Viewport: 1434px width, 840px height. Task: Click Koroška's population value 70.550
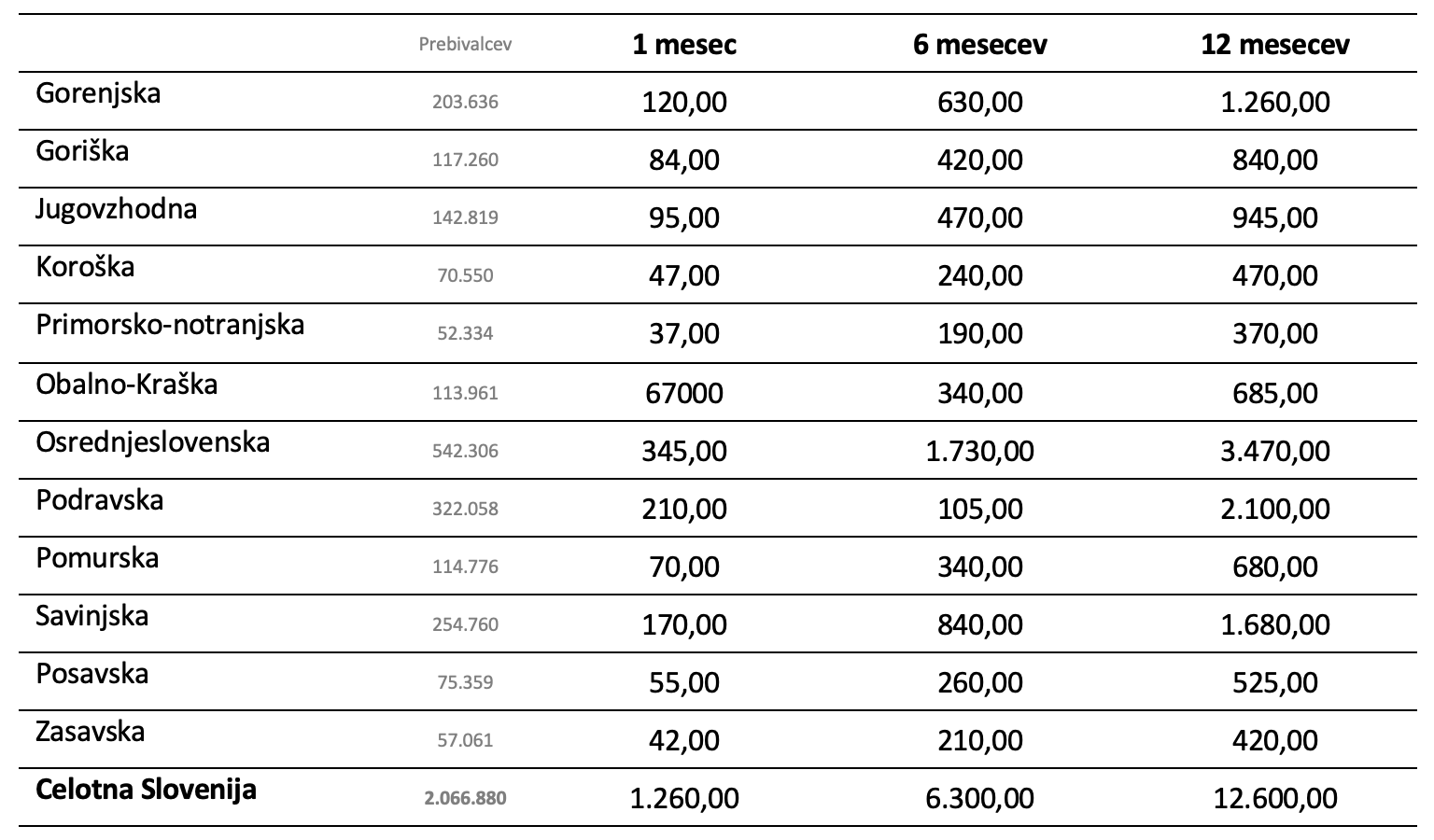click(465, 275)
